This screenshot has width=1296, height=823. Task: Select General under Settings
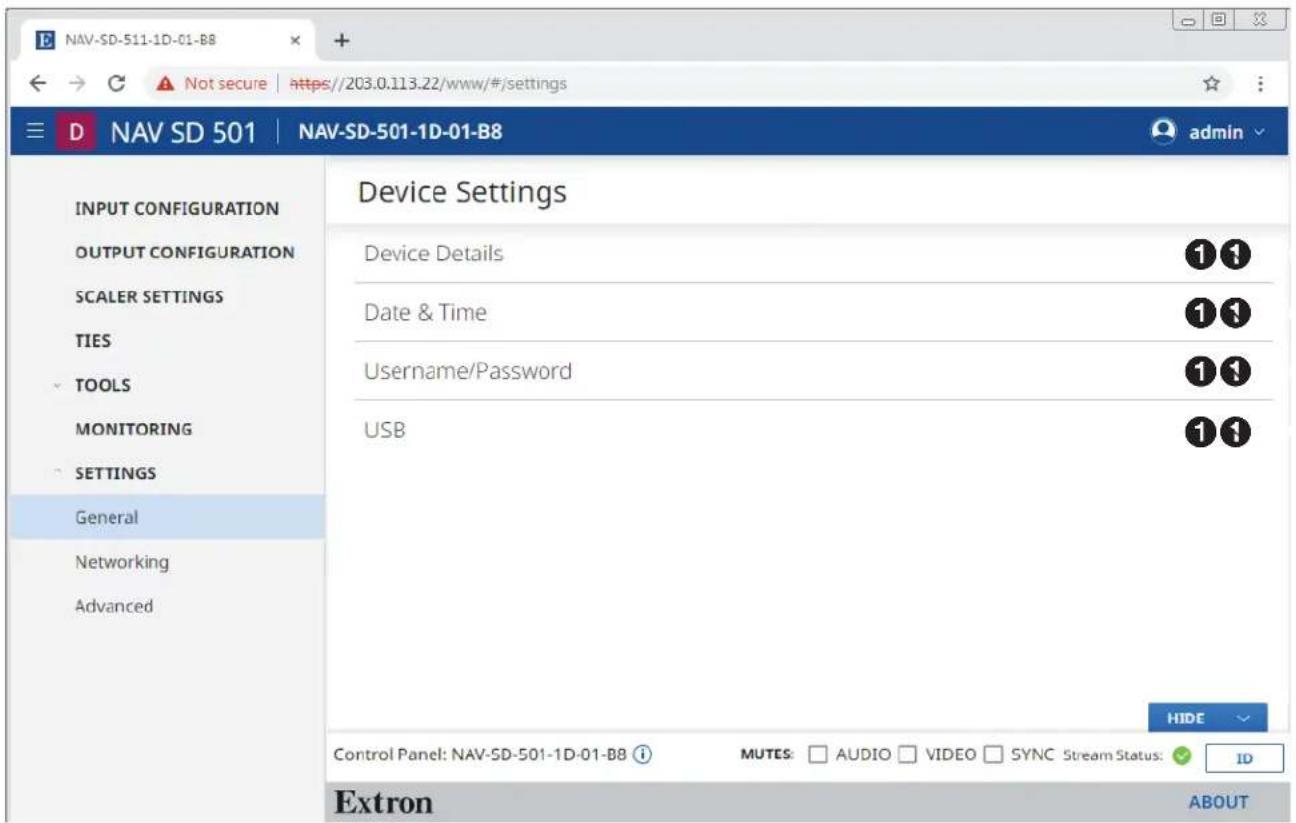168,518
